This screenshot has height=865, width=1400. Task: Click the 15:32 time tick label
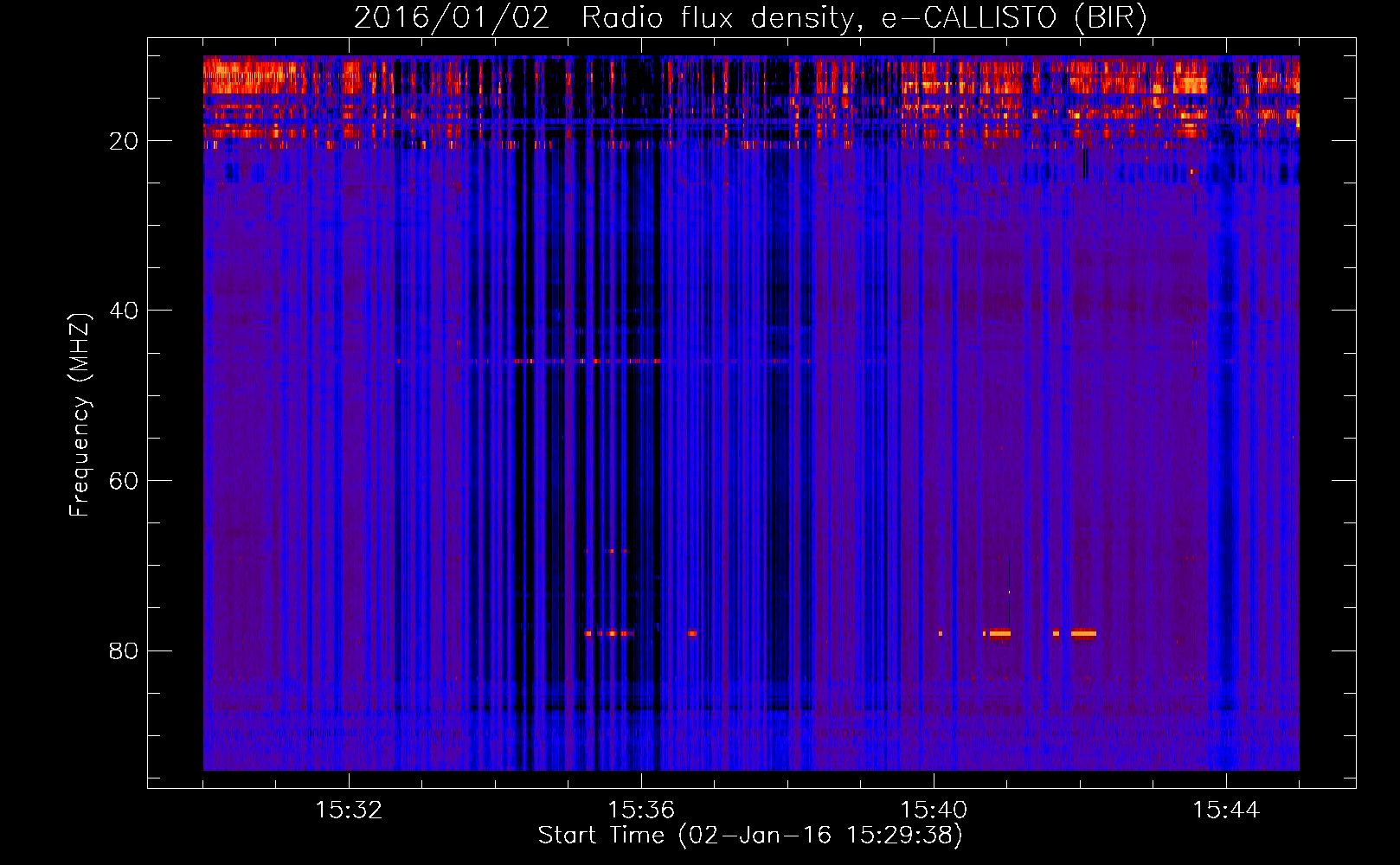click(349, 810)
